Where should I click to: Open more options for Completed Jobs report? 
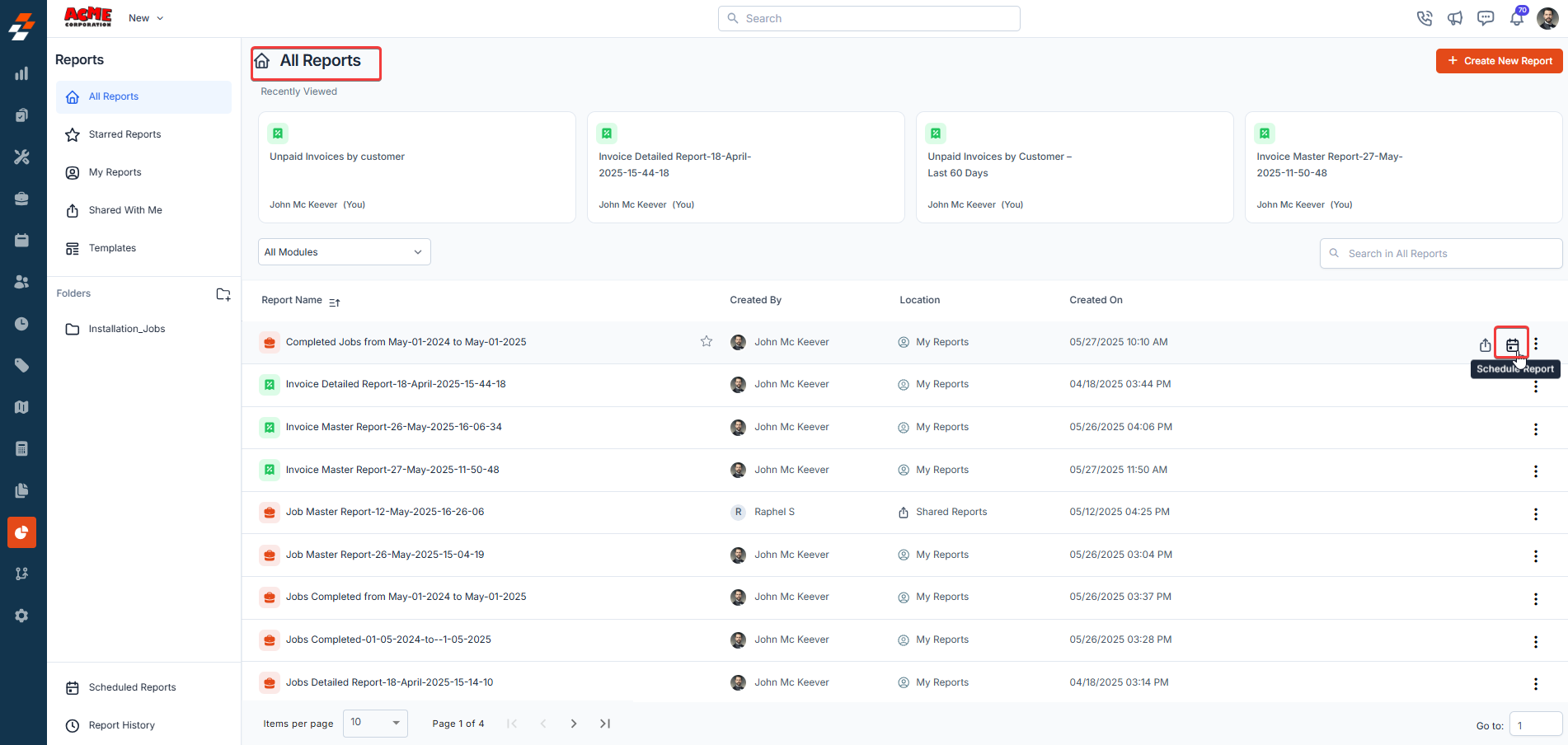[x=1536, y=344]
